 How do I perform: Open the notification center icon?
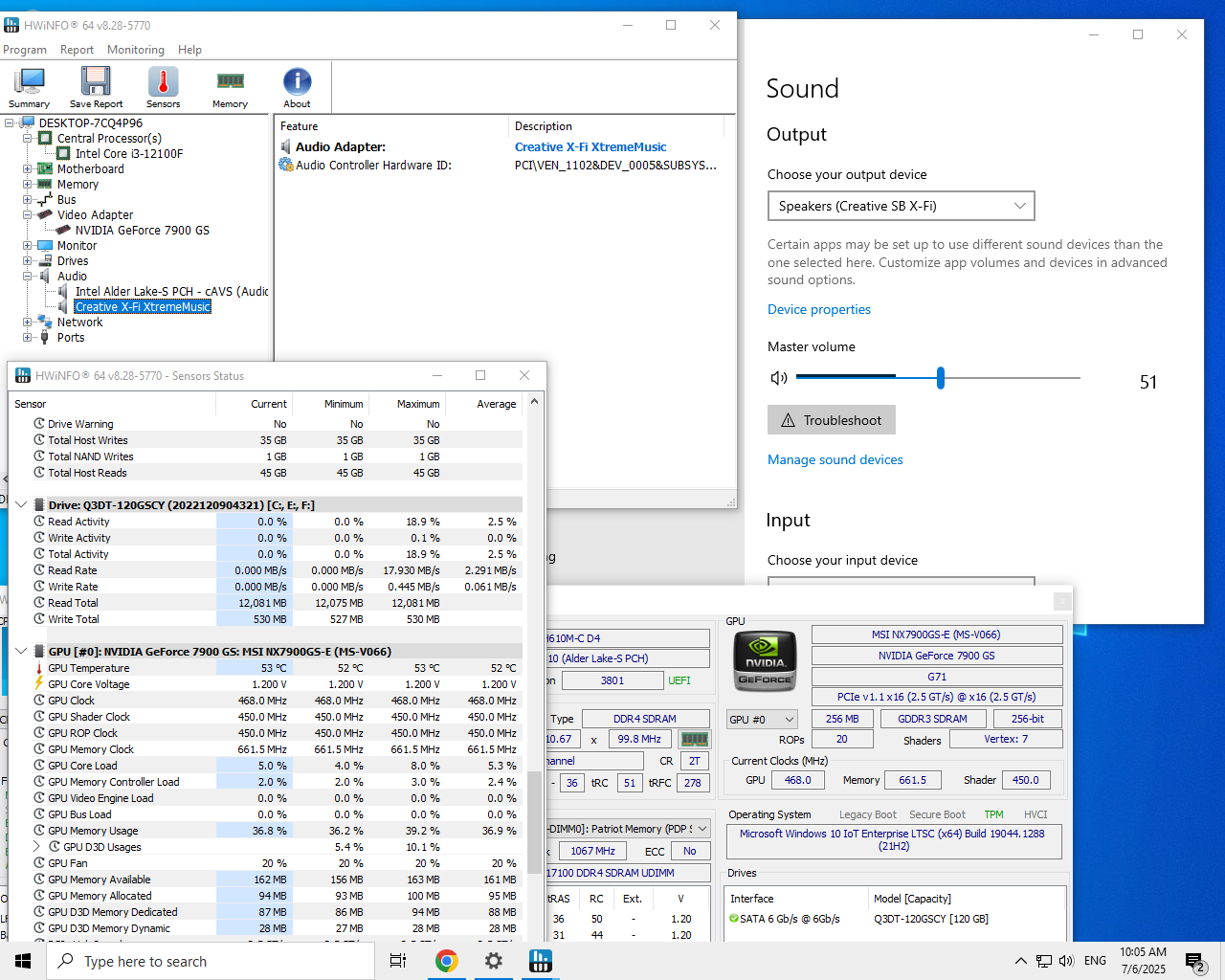(x=1194, y=961)
